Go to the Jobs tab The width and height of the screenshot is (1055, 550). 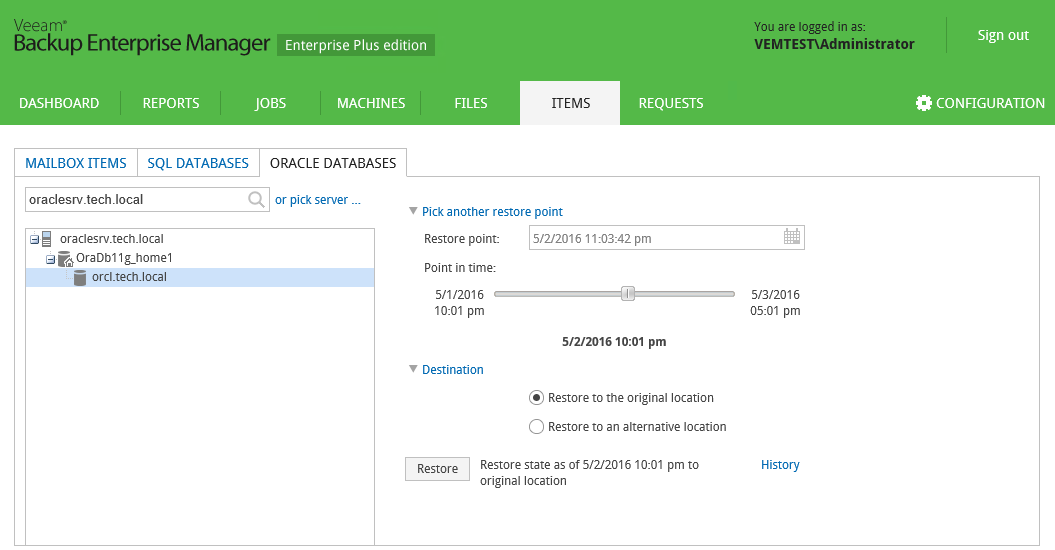click(x=270, y=103)
